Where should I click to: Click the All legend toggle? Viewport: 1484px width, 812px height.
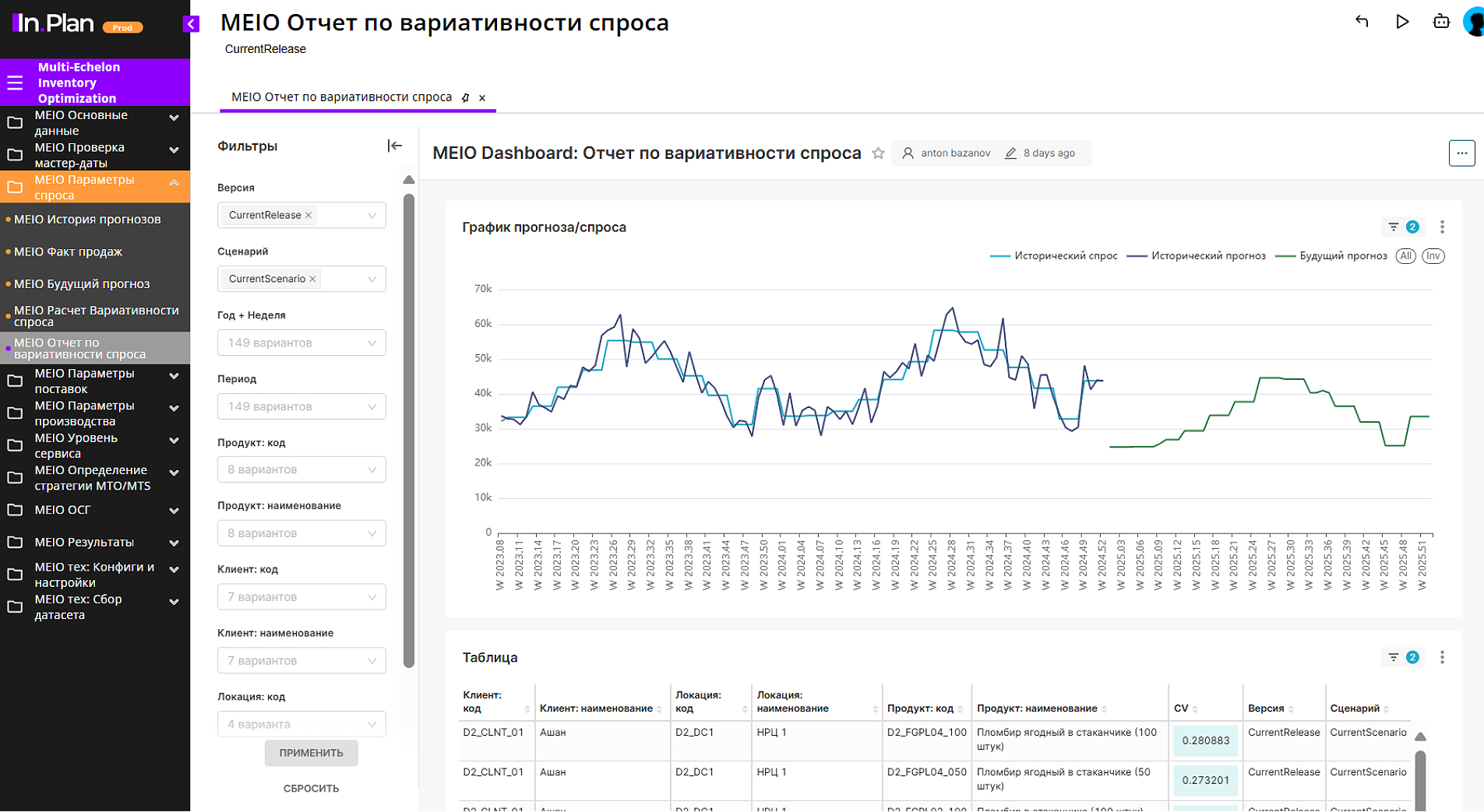pyautogui.click(x=1405, y=256)
